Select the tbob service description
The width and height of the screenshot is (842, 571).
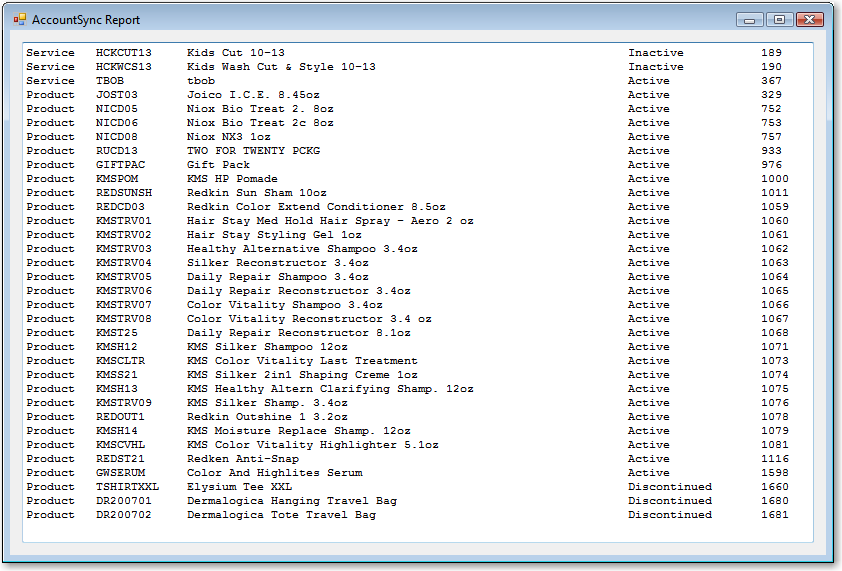coord(200,81)
